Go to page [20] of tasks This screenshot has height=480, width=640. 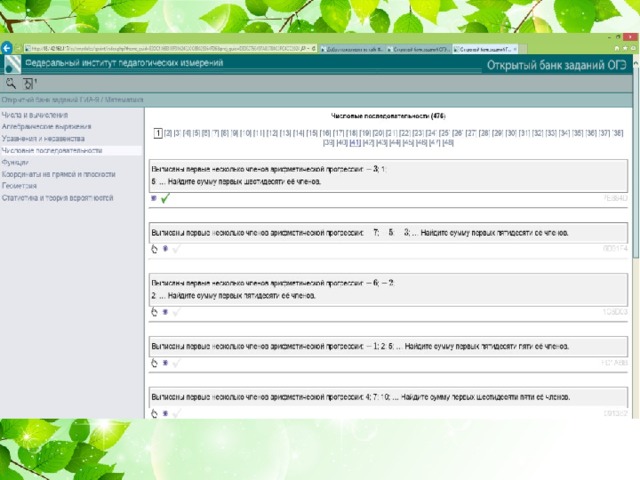[378, 133]
